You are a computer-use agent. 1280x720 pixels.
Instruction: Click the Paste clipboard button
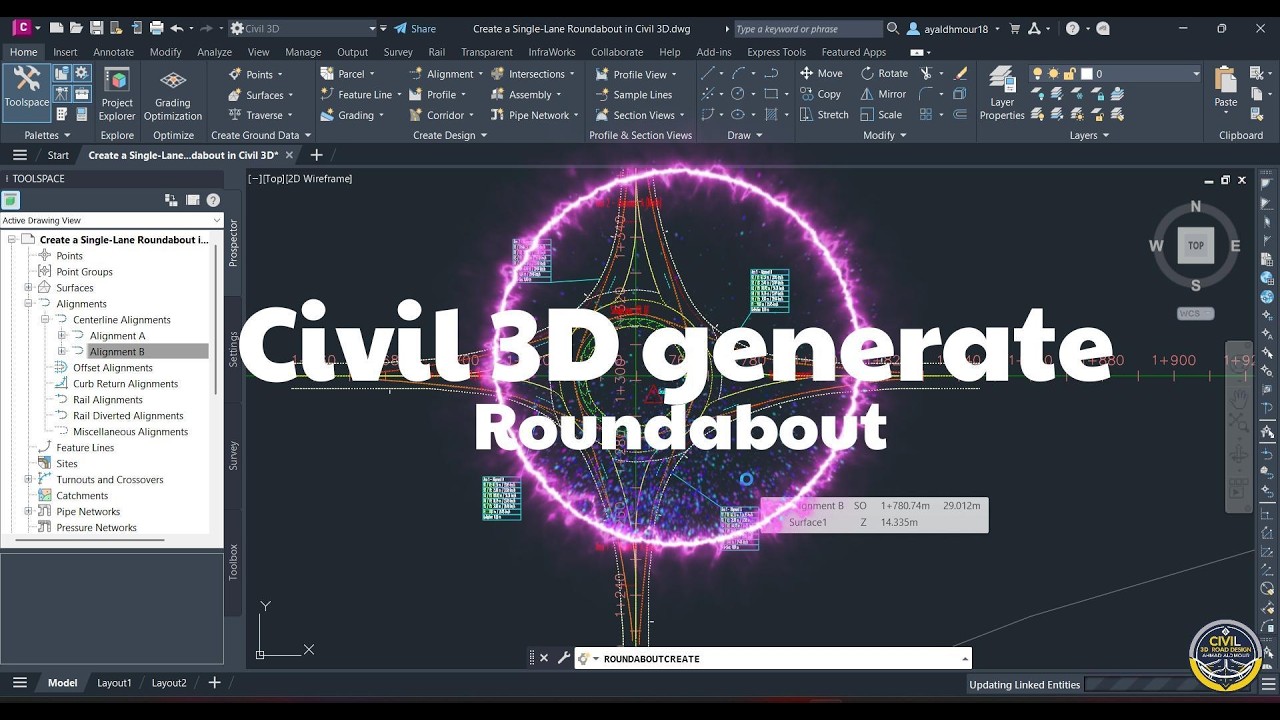point(1226,88)
